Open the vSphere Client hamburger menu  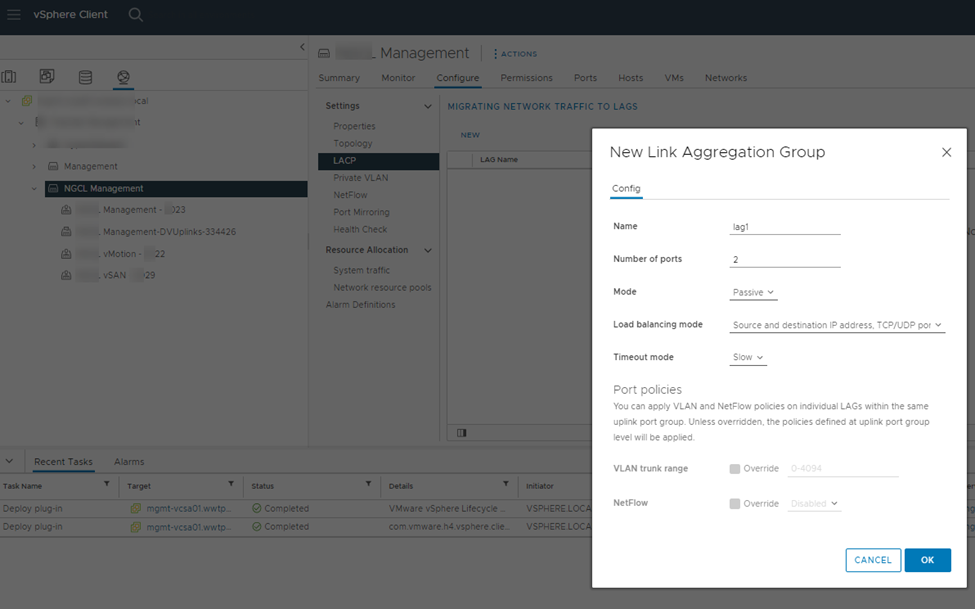14,15
